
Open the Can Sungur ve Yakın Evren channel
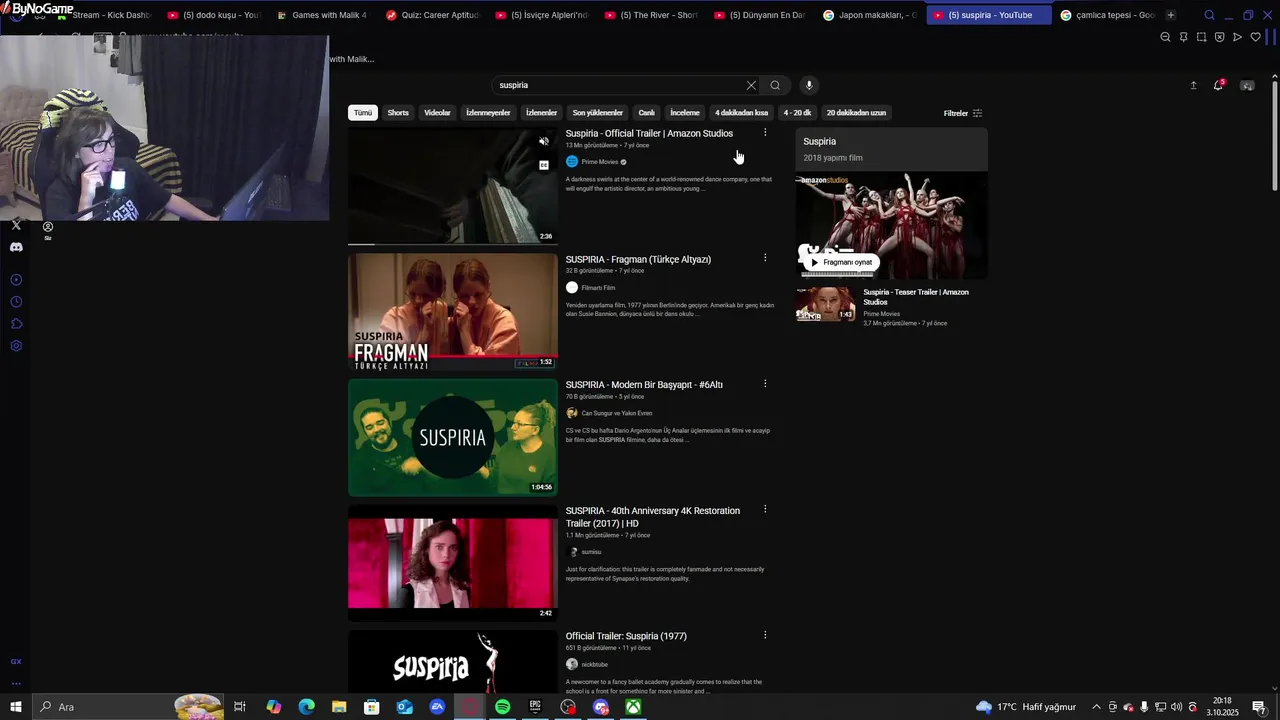coord(616,413)
